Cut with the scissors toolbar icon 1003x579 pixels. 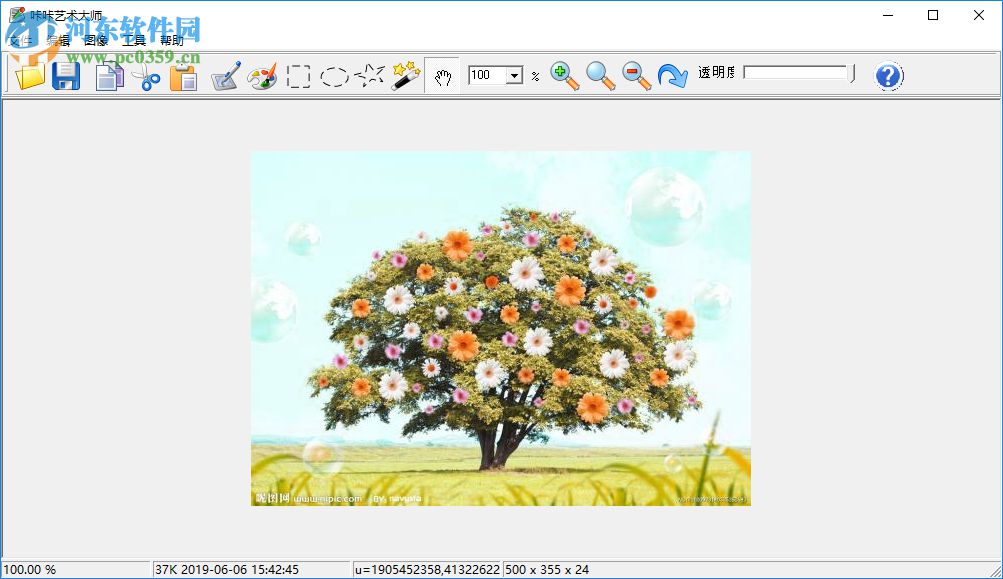coord(146,76)
